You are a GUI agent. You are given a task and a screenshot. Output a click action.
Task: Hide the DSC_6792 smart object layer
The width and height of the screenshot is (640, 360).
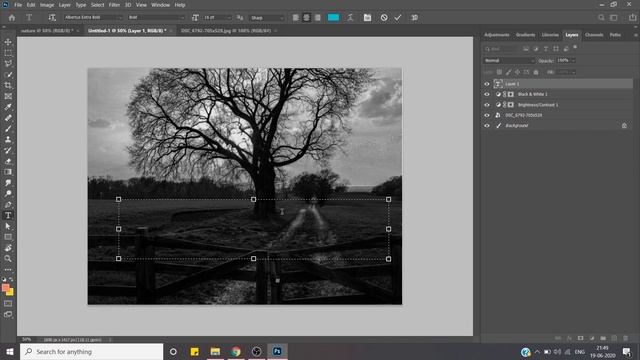tap(487, 116)
